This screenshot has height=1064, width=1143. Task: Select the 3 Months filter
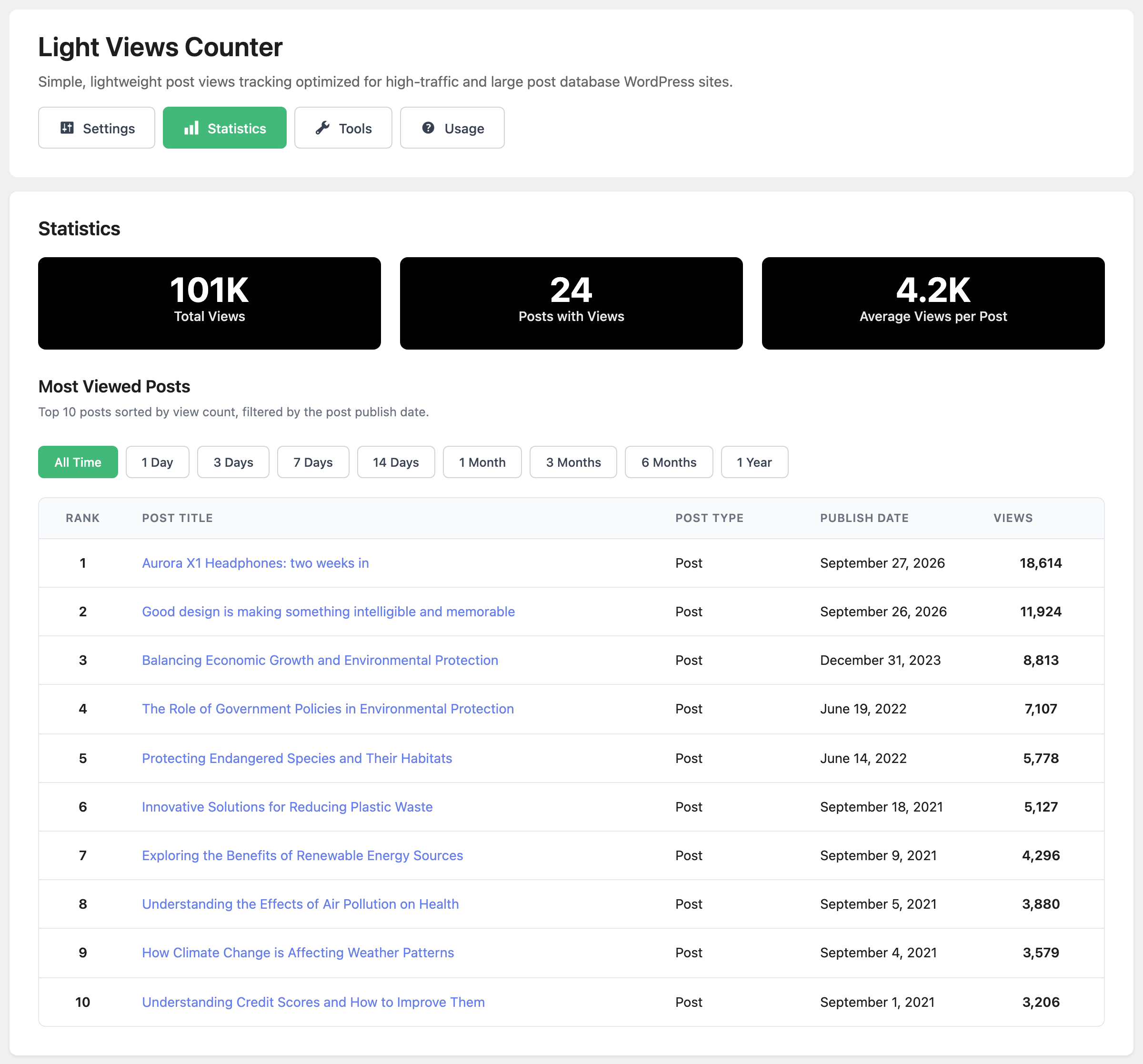click(573, 462)
